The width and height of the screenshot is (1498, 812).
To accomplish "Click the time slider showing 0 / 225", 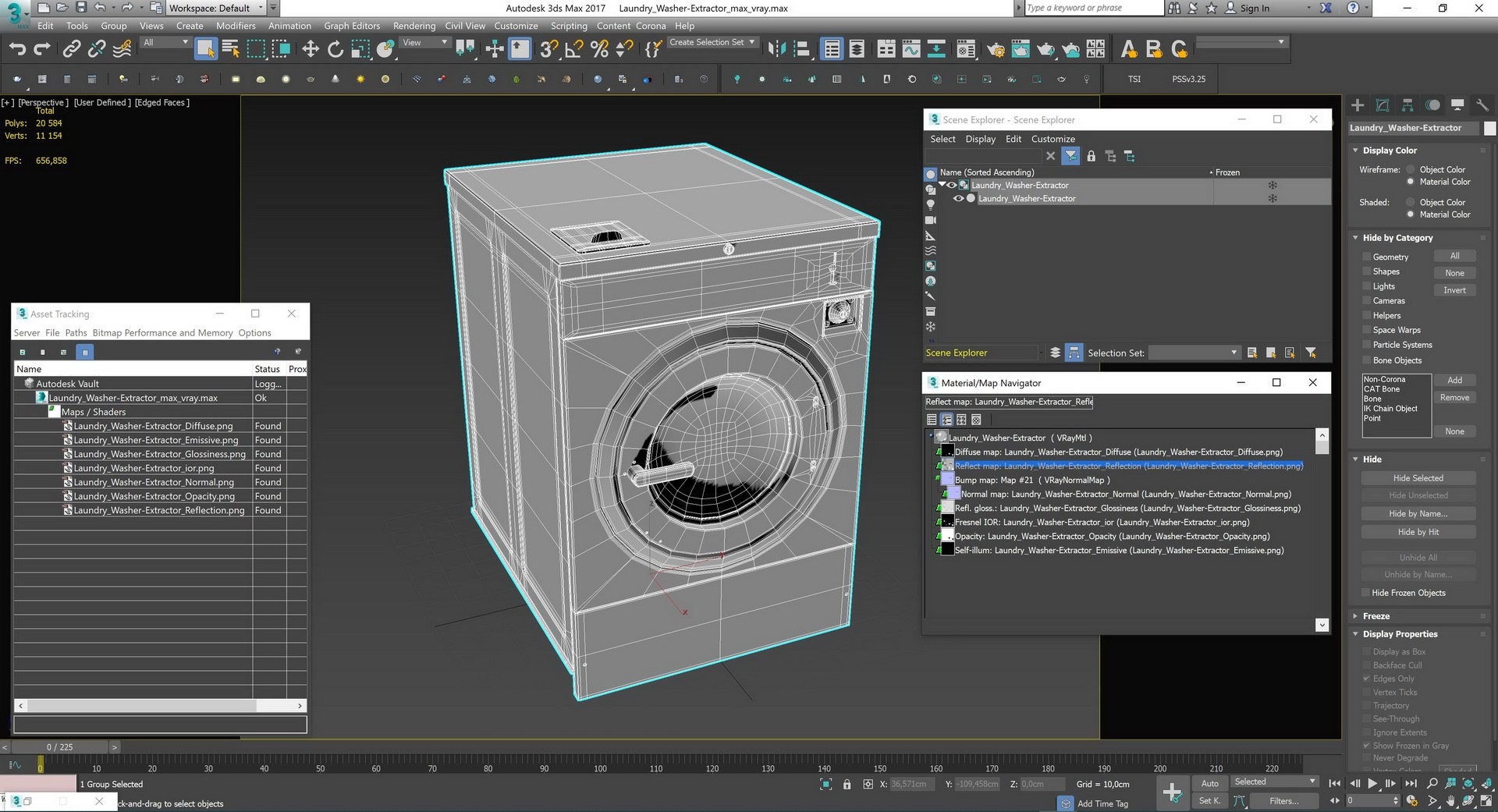I will [x=59, y=747].
